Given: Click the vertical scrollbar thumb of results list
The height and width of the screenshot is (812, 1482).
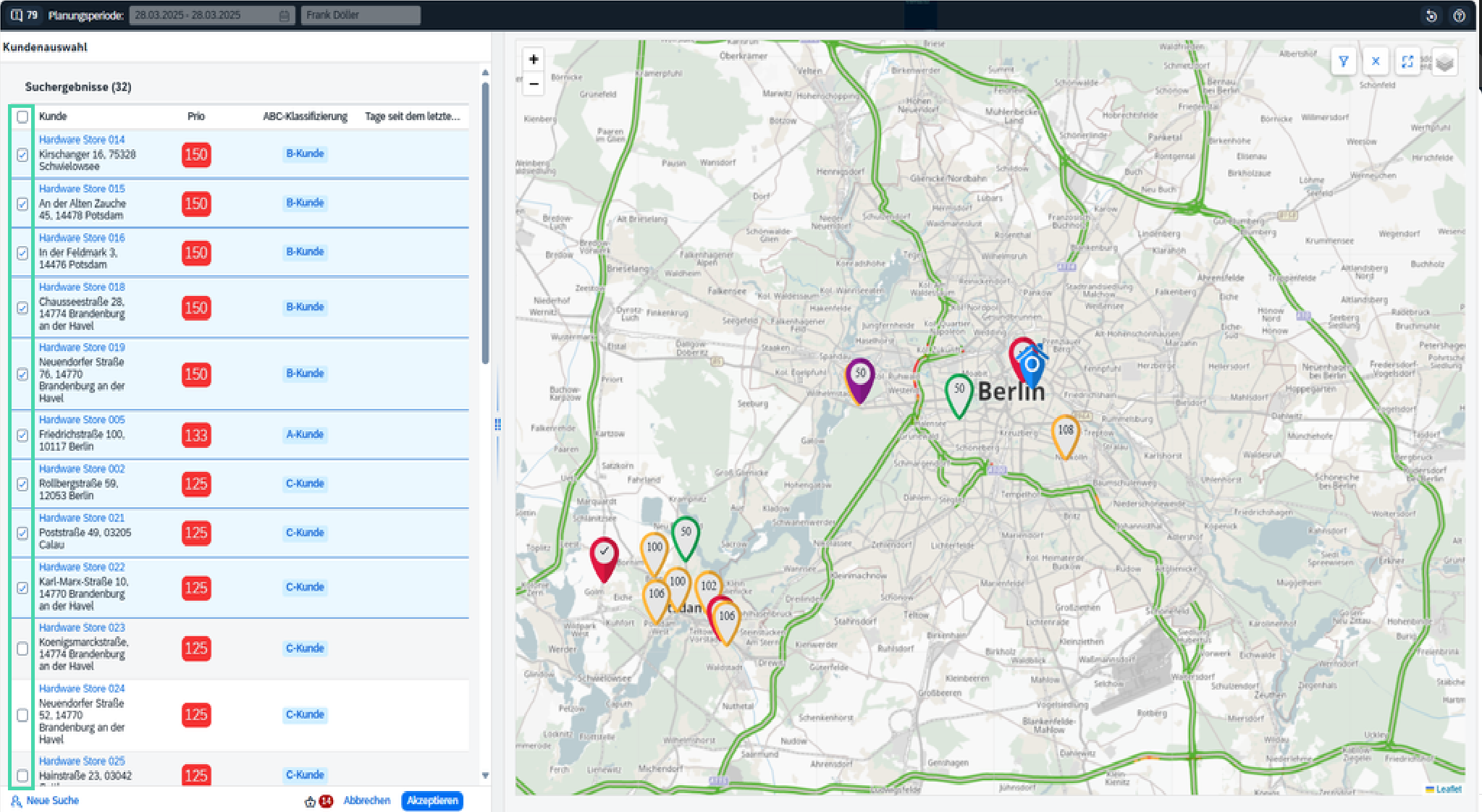Looking at the screenshot, I should pos(485,223).
